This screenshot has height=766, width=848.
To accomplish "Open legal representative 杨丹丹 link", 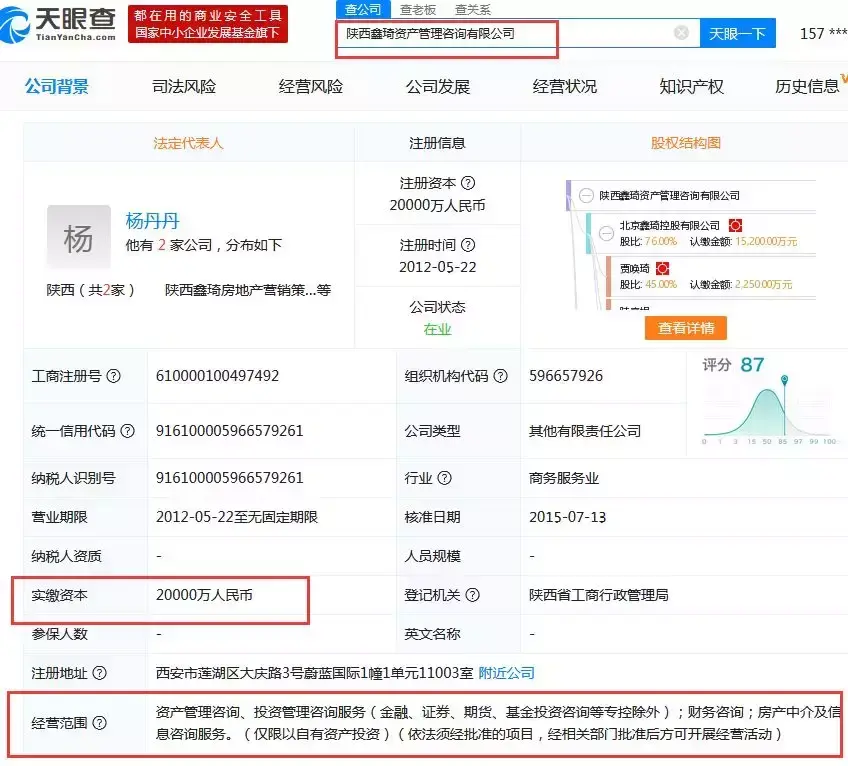I will click(x=153, y=221).
